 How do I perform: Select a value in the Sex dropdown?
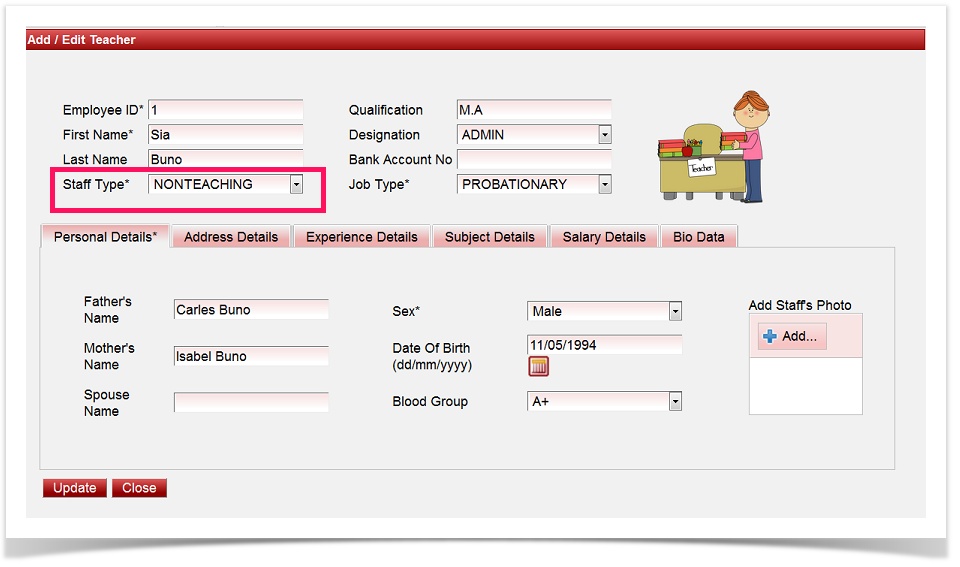tap(603, 312)
